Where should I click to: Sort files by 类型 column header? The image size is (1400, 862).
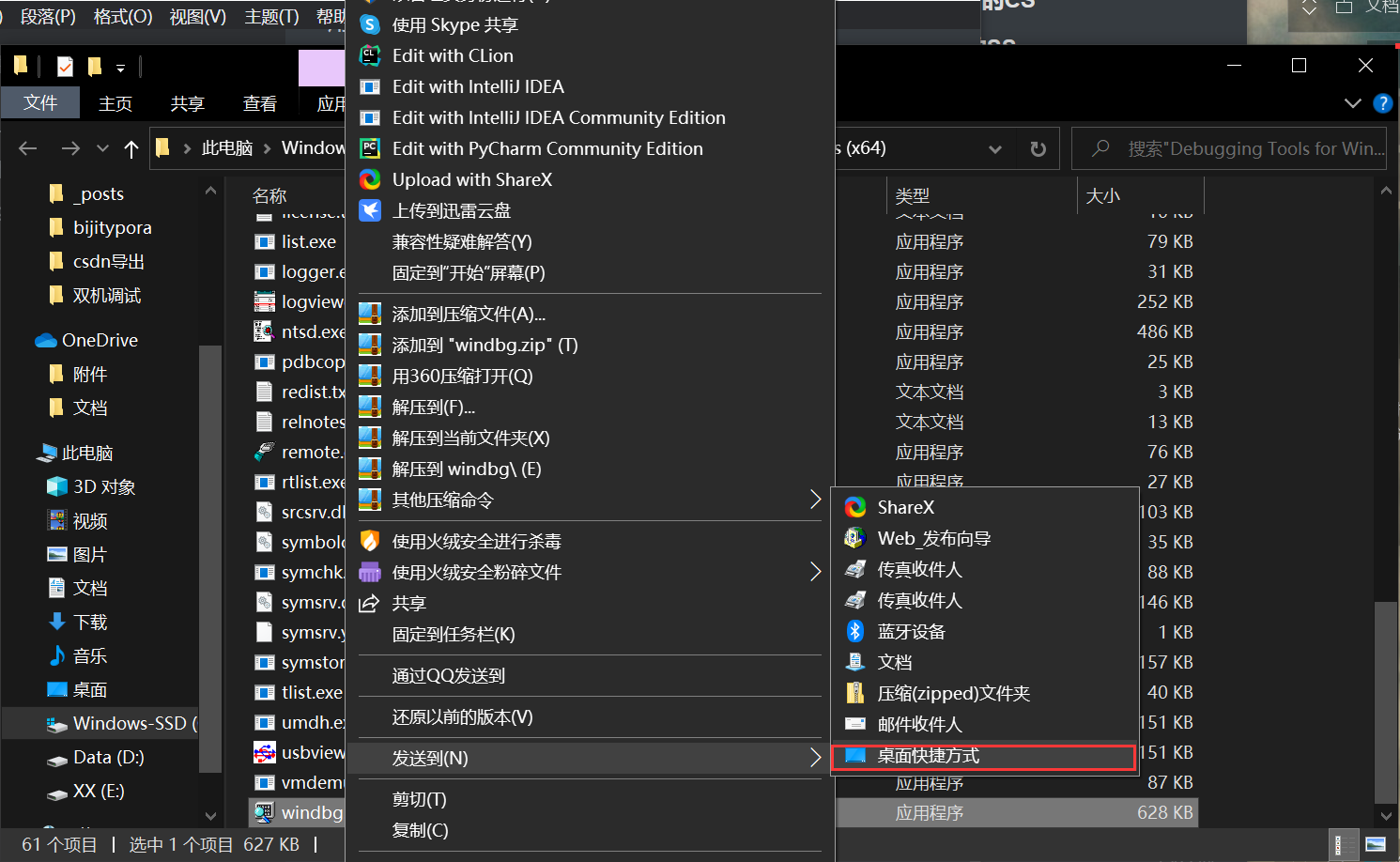[x=980, y=195]
